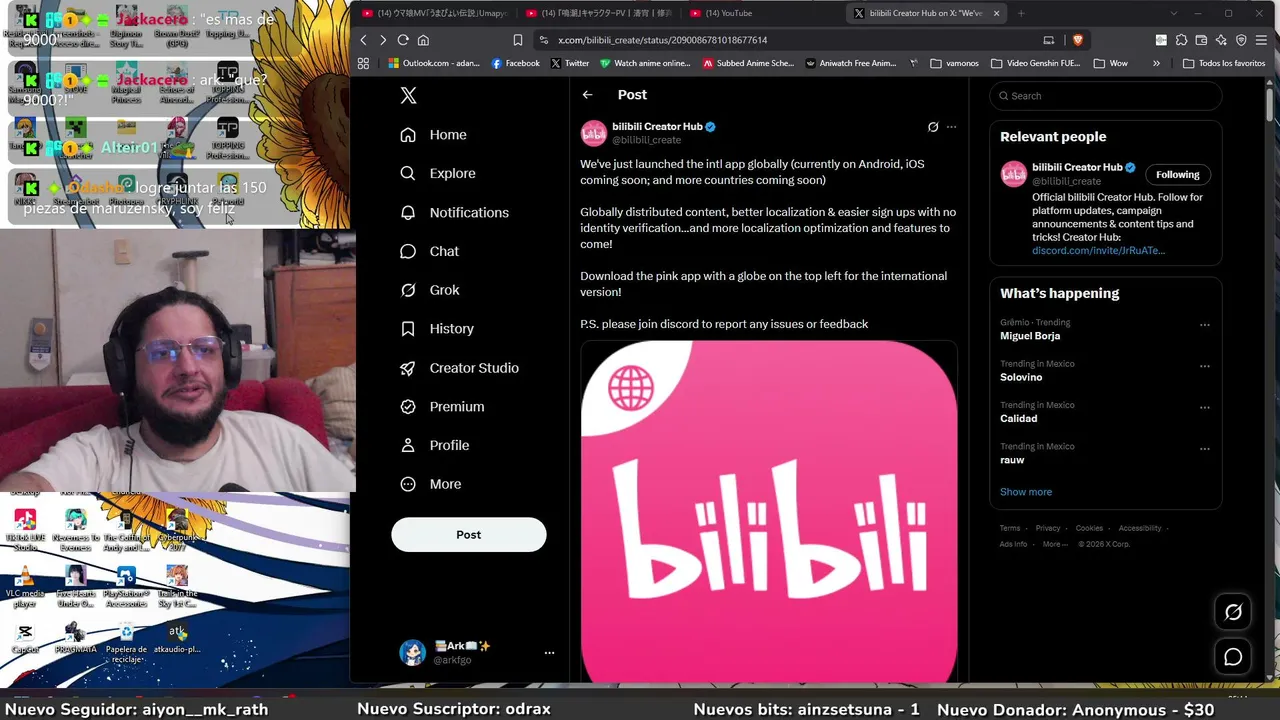Open the Outlook.com bookmark
1280x720 pixels.
click(434, 63)
